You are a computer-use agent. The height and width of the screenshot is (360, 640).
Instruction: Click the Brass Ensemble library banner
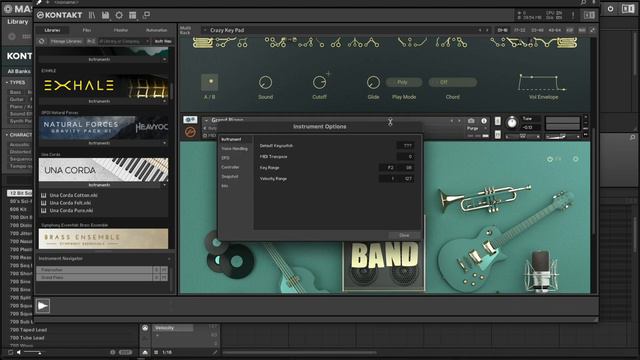tap(103, 239)
